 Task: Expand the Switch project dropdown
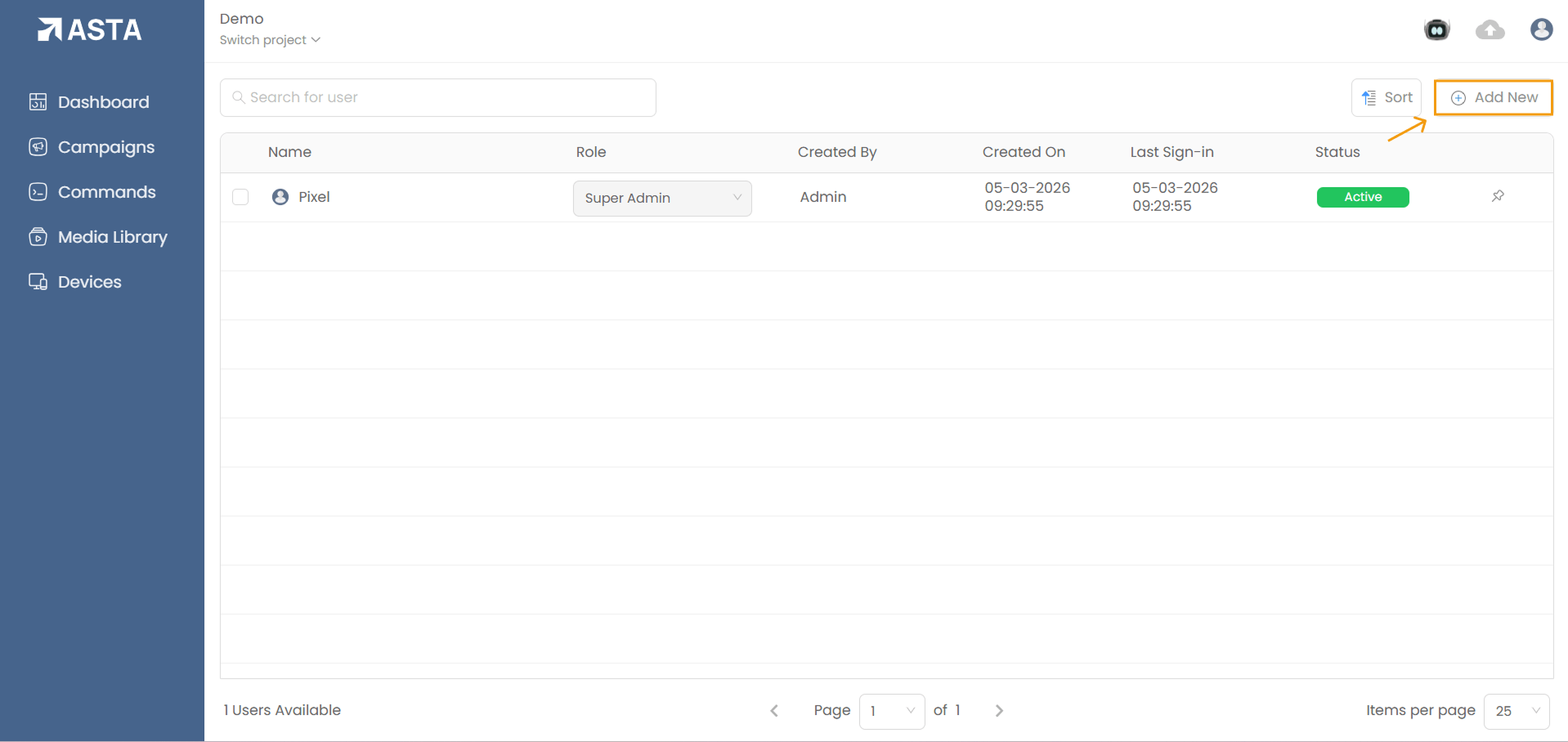pos(270,40)
